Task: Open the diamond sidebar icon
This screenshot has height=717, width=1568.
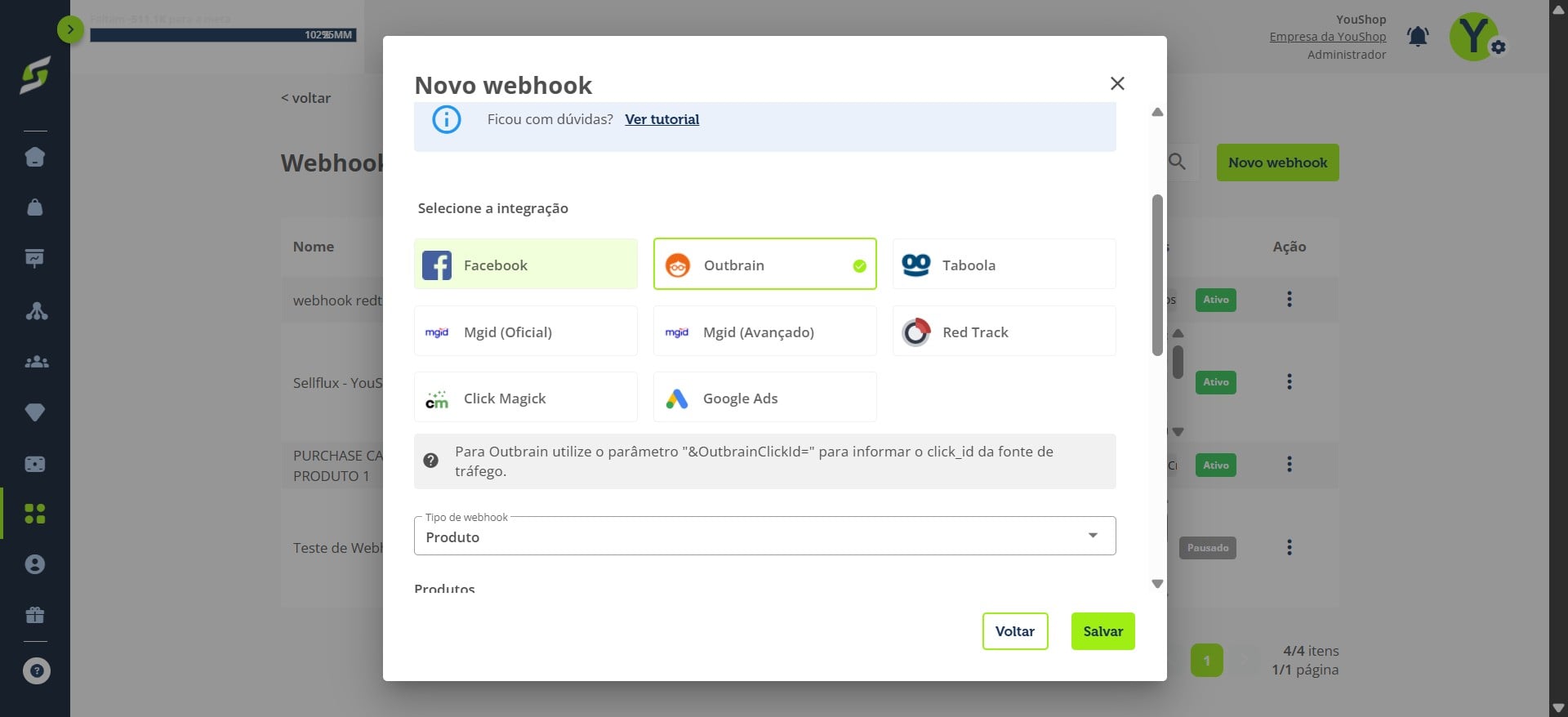Action: [35, 412]
